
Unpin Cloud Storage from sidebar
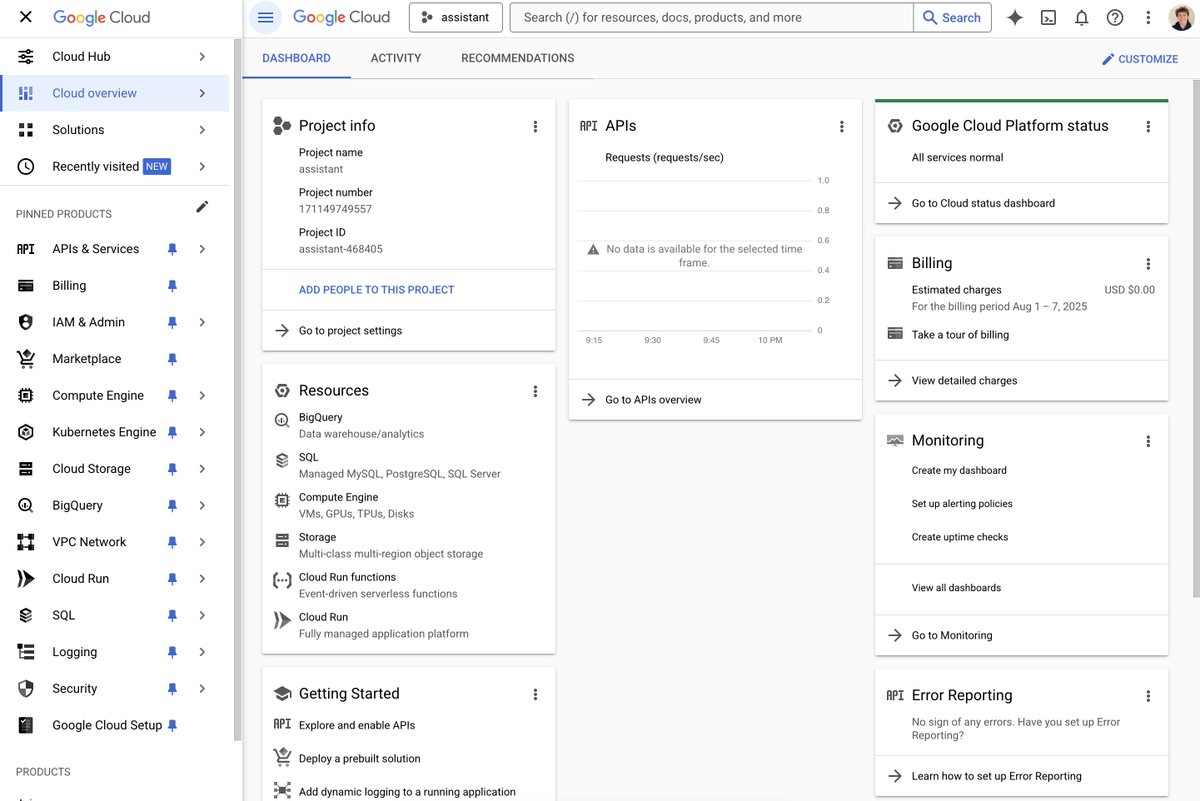pyautogui.click(x=172, y=469)
